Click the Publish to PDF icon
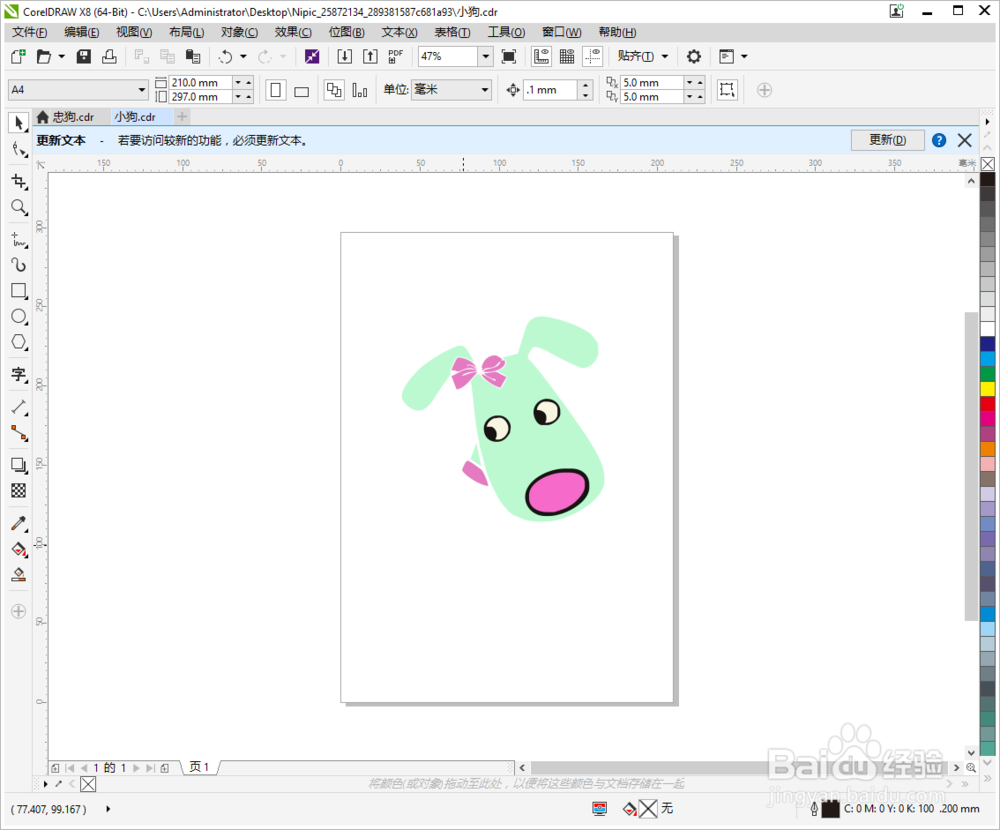The height and width of the screenshot is (830, 1000). tap(395, 57)
